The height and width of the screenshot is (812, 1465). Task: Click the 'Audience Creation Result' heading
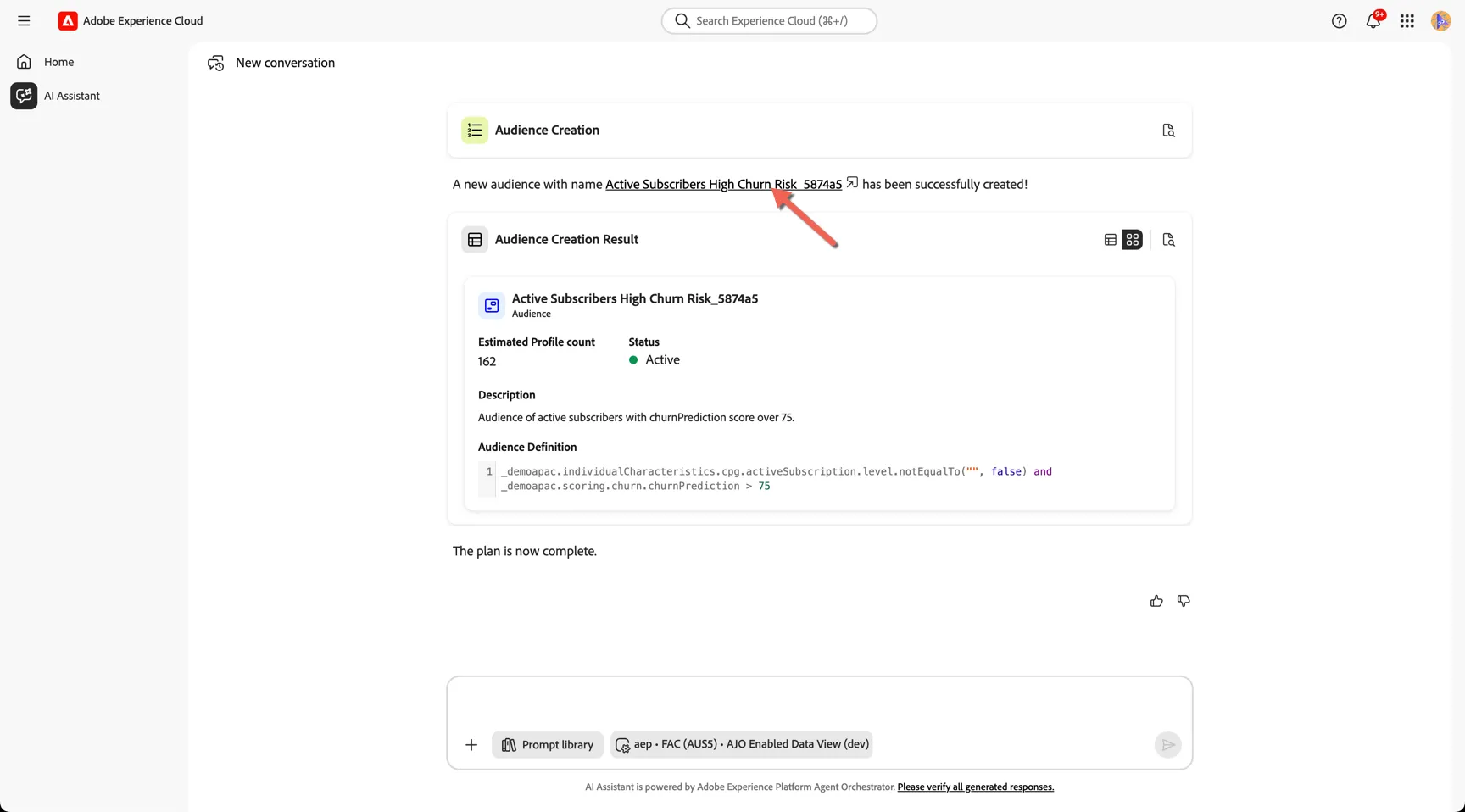(566, 240)
